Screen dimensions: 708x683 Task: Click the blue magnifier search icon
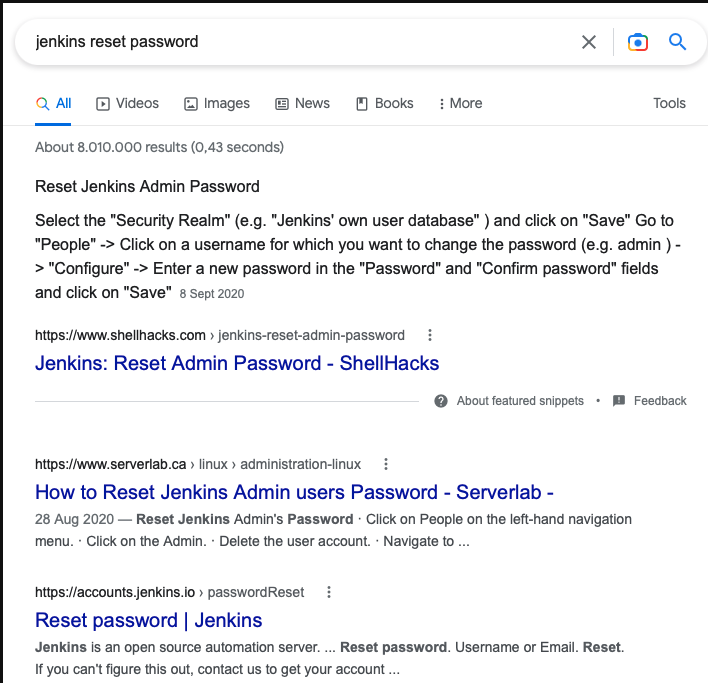click(677, 42)
